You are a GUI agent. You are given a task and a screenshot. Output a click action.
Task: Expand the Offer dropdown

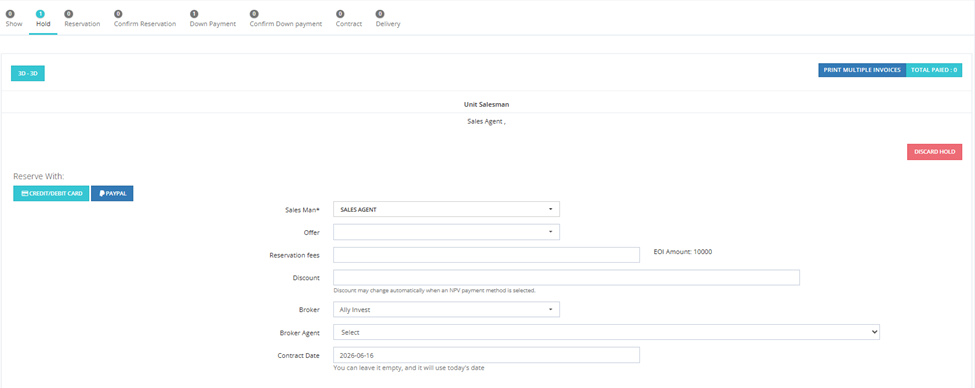(446, 232)
